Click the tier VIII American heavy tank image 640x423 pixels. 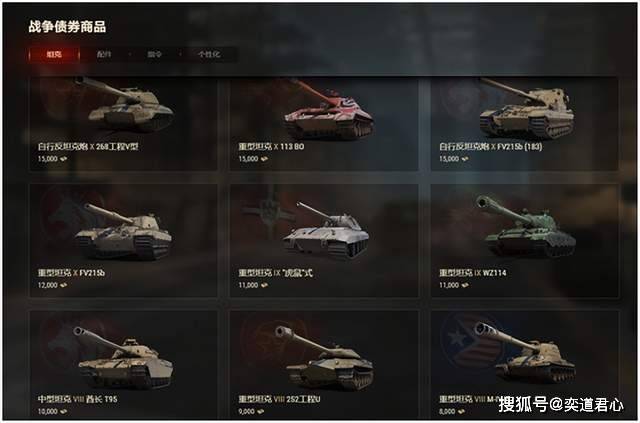[x=526, y=353]
